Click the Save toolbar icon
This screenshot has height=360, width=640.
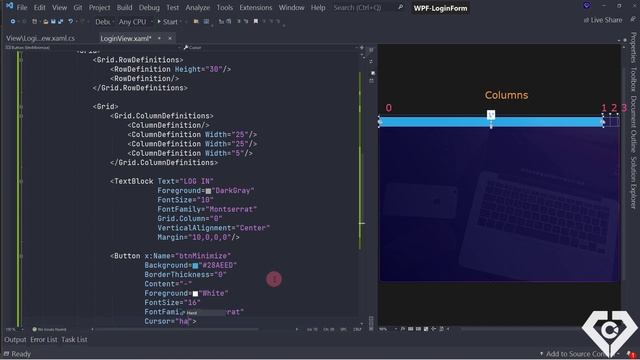(x=53, y=21)
